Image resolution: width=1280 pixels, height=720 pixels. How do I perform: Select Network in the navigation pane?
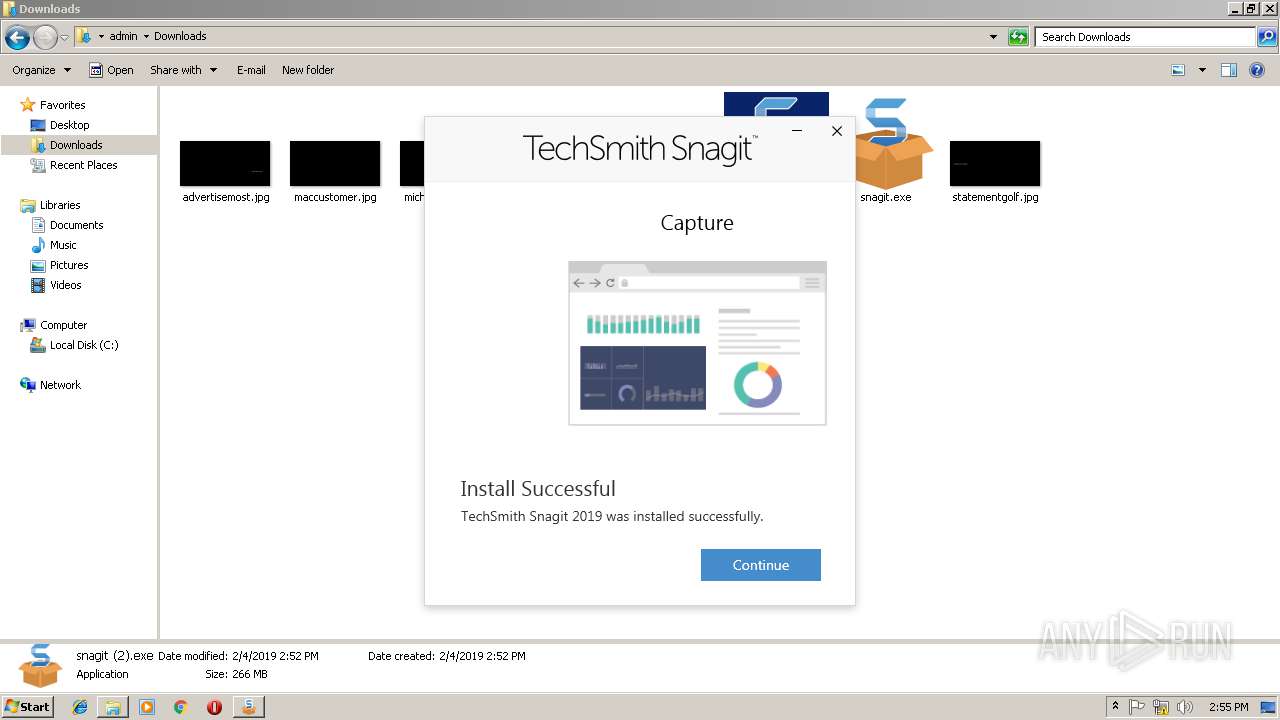[60, 385]
